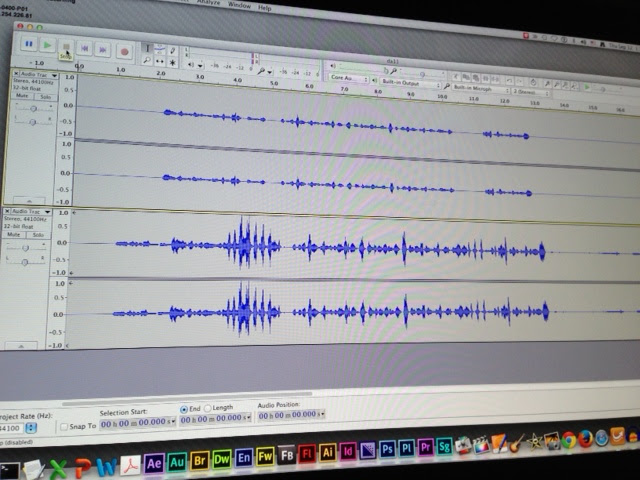
Task: Select the Selection (I-beam) tool
Action: pos(147,48)
